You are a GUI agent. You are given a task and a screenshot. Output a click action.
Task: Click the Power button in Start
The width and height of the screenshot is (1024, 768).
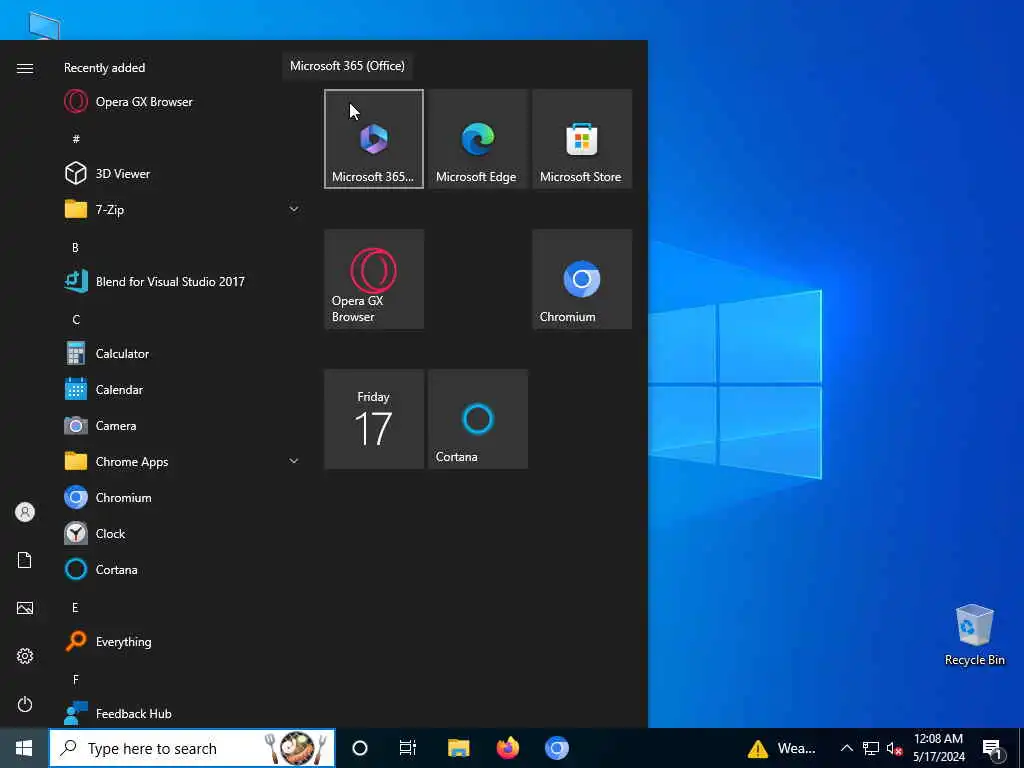(25, 704)
